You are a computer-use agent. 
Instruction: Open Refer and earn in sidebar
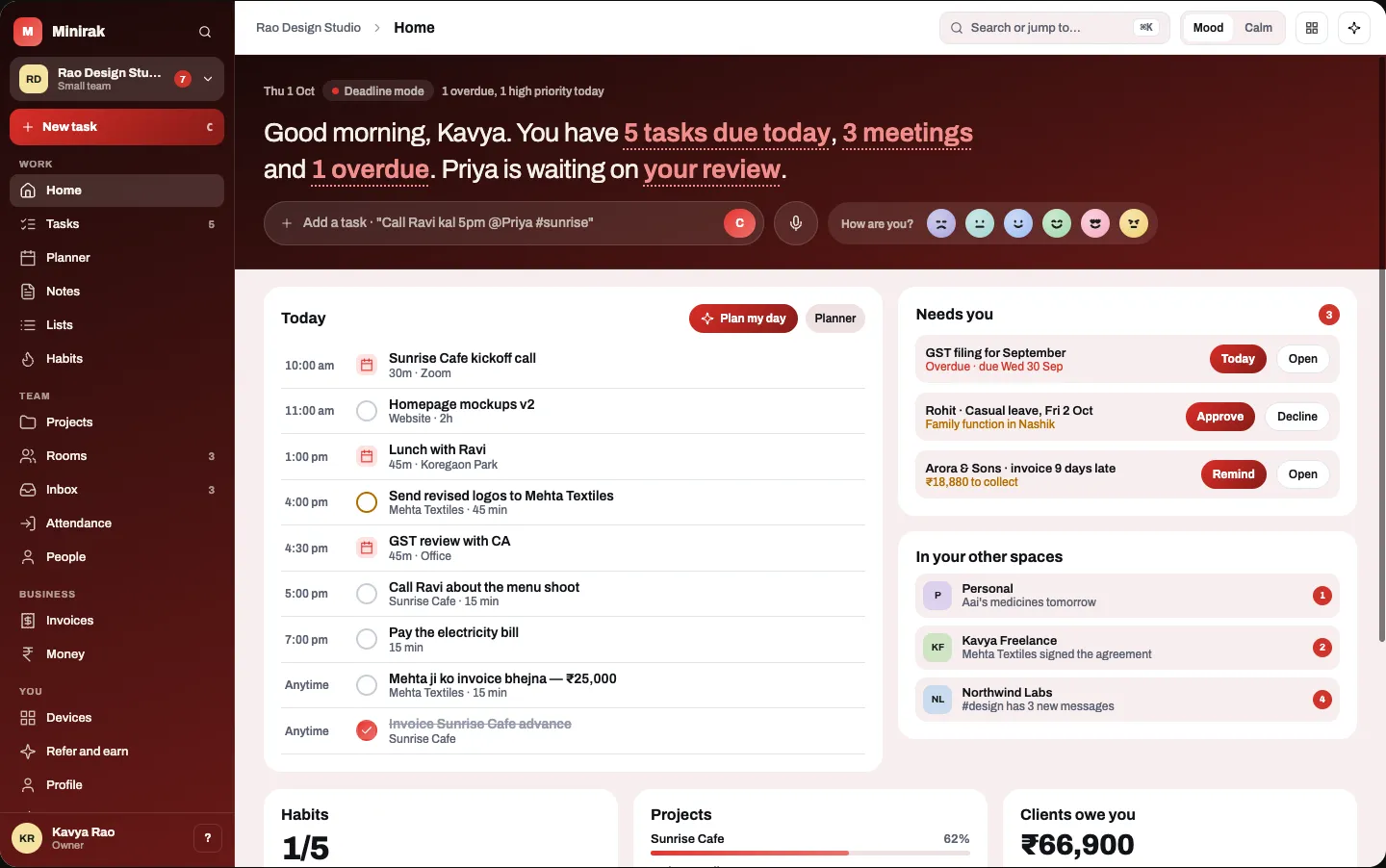tap(116, 752)
